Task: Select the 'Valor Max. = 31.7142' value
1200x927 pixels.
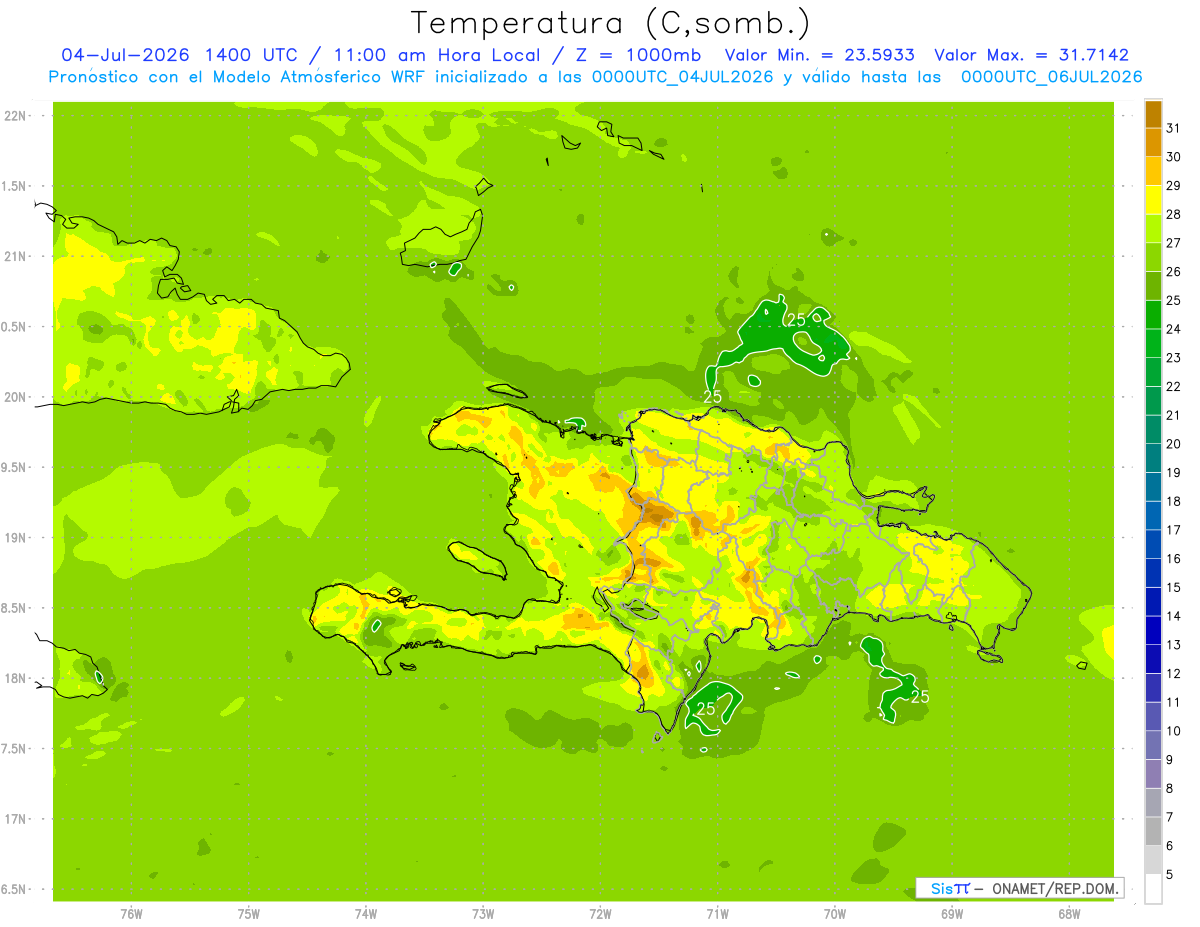Action: pyautogui.click(x=1031, y=55)
